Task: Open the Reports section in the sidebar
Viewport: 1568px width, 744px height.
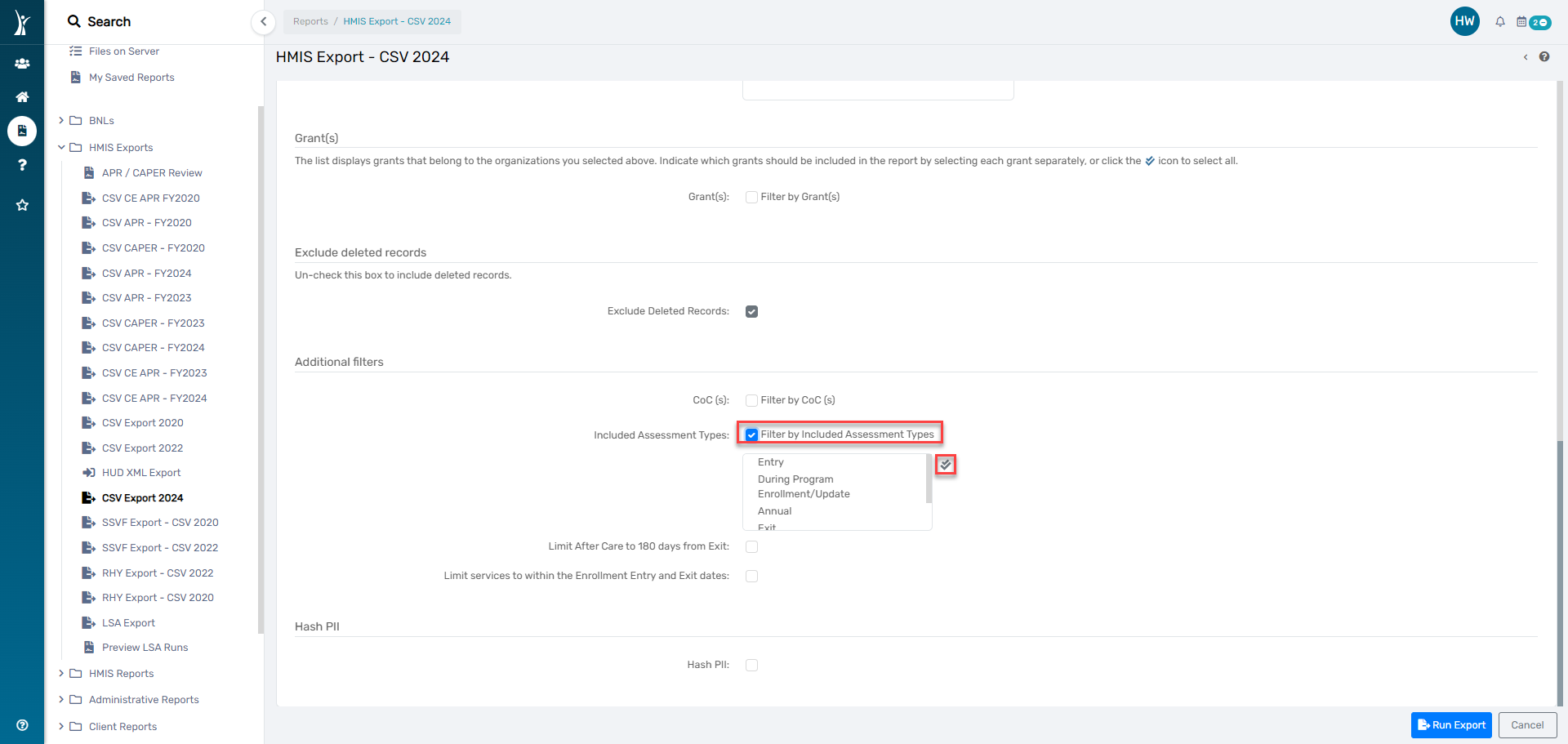Action: 22,131
